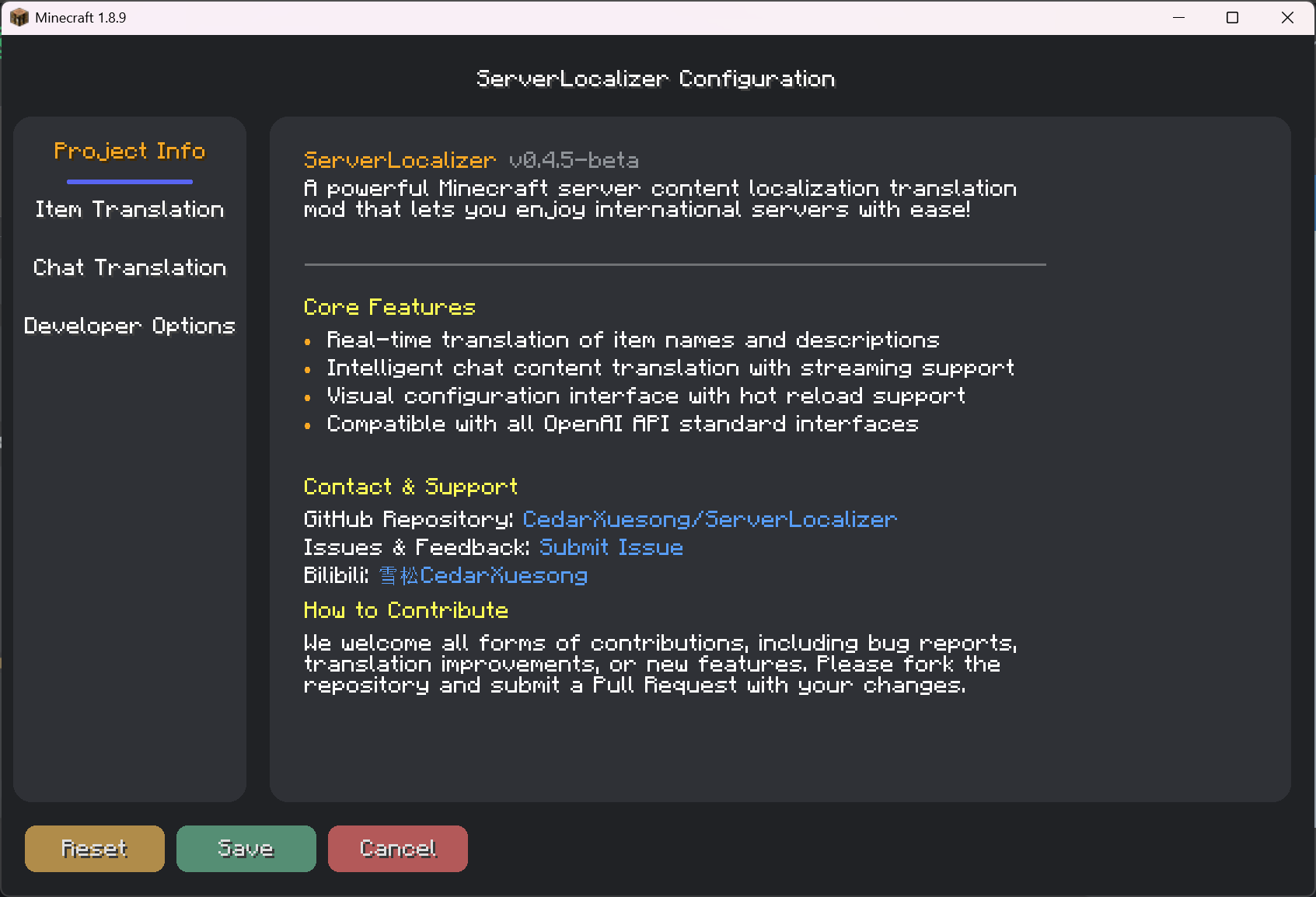This screenshot has height=897, width=1316.
Task: Switch to the Item Translation tab
Action: (x=130, y=209)
